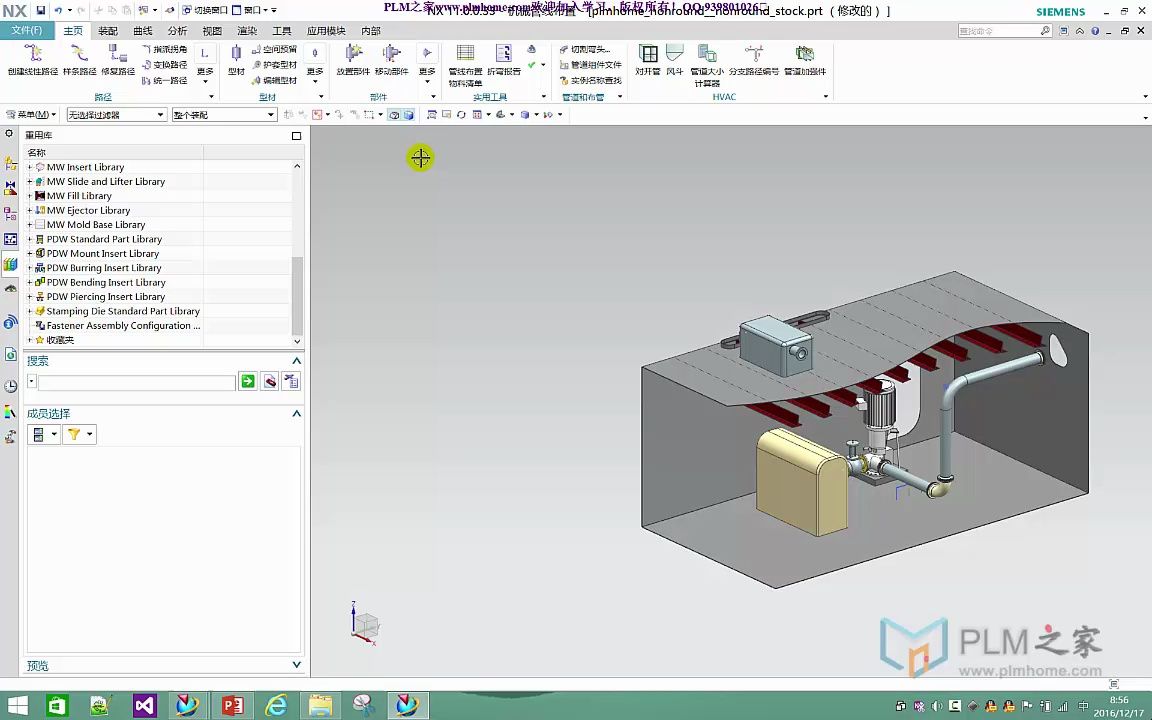Select the 创建线性路径 tool
Screen dimensions: 1152x720
32,60
